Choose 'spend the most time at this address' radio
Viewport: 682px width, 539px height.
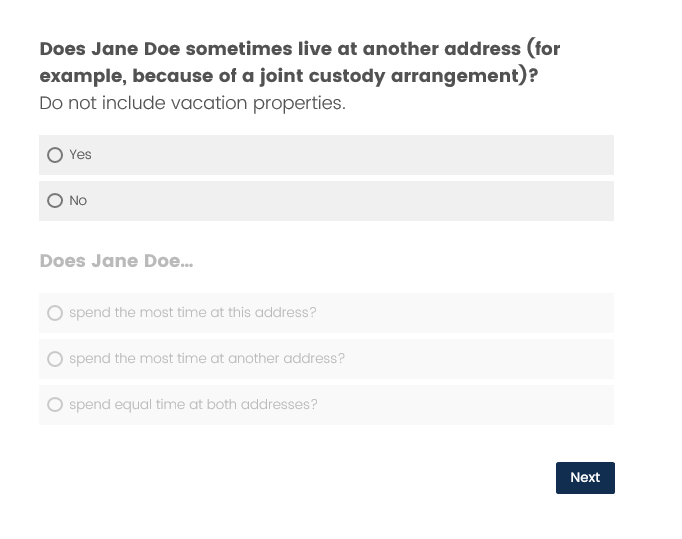click(55, 313)
